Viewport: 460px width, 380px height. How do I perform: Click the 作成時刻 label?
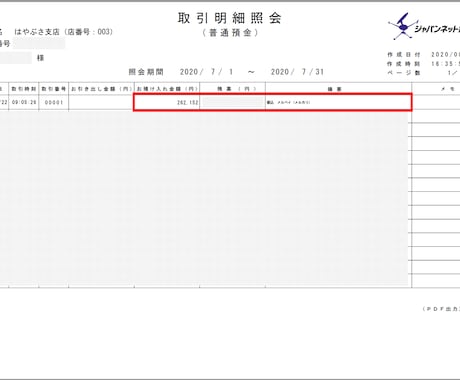point(404,64)
